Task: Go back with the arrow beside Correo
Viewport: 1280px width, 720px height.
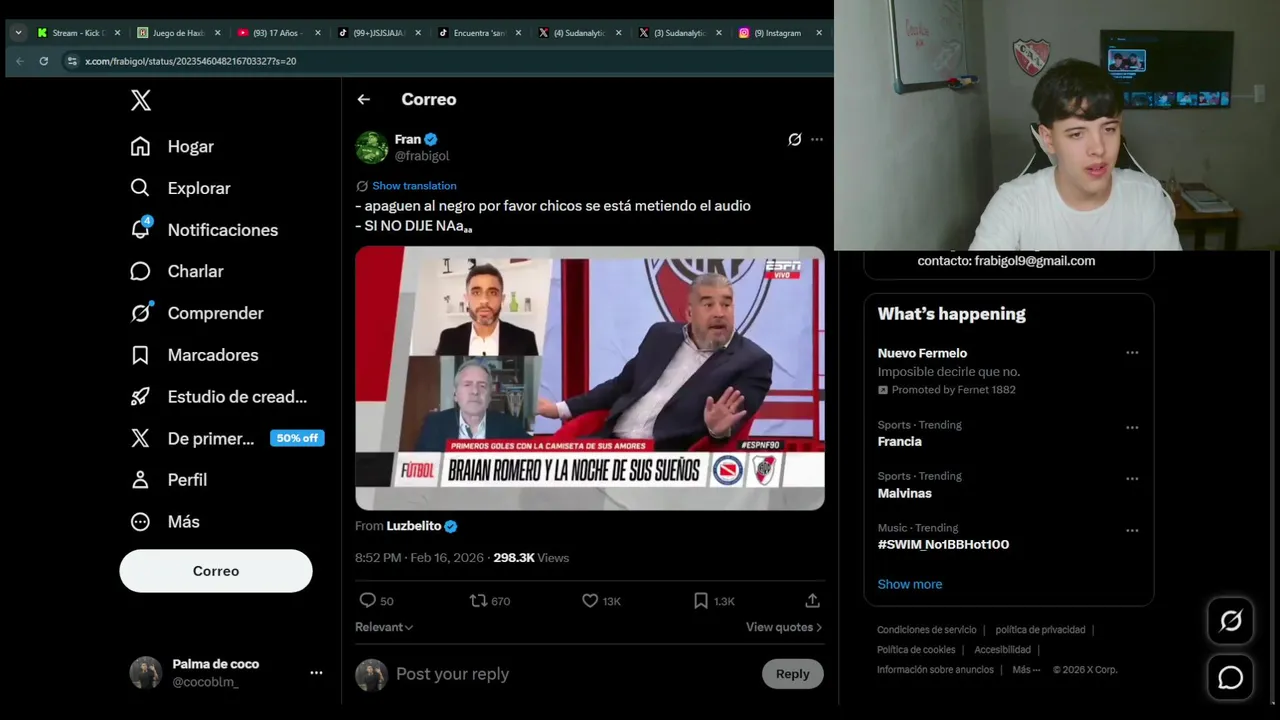Action: tap(363, 99)
